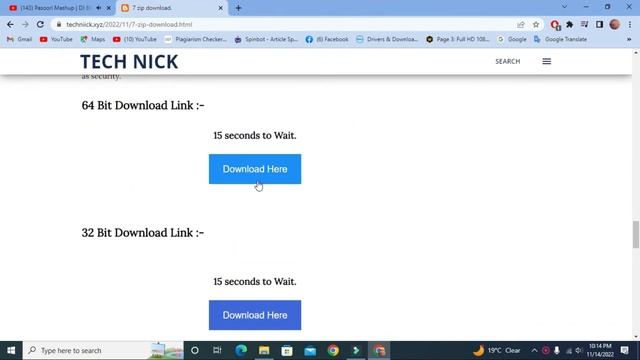Click the TECH NICK site logo
Image resolution: width=640 pixels, height=360 pixels.
(x=129, y=62)
